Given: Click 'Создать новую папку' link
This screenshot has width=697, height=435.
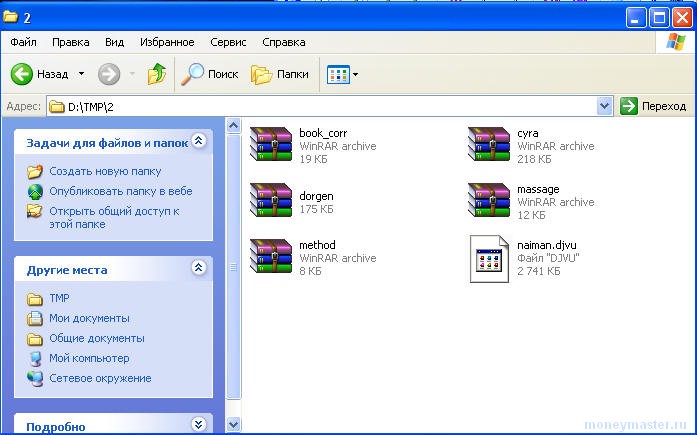Looking at the screenshot, I should pyautogui.click(x=105, y=171).
